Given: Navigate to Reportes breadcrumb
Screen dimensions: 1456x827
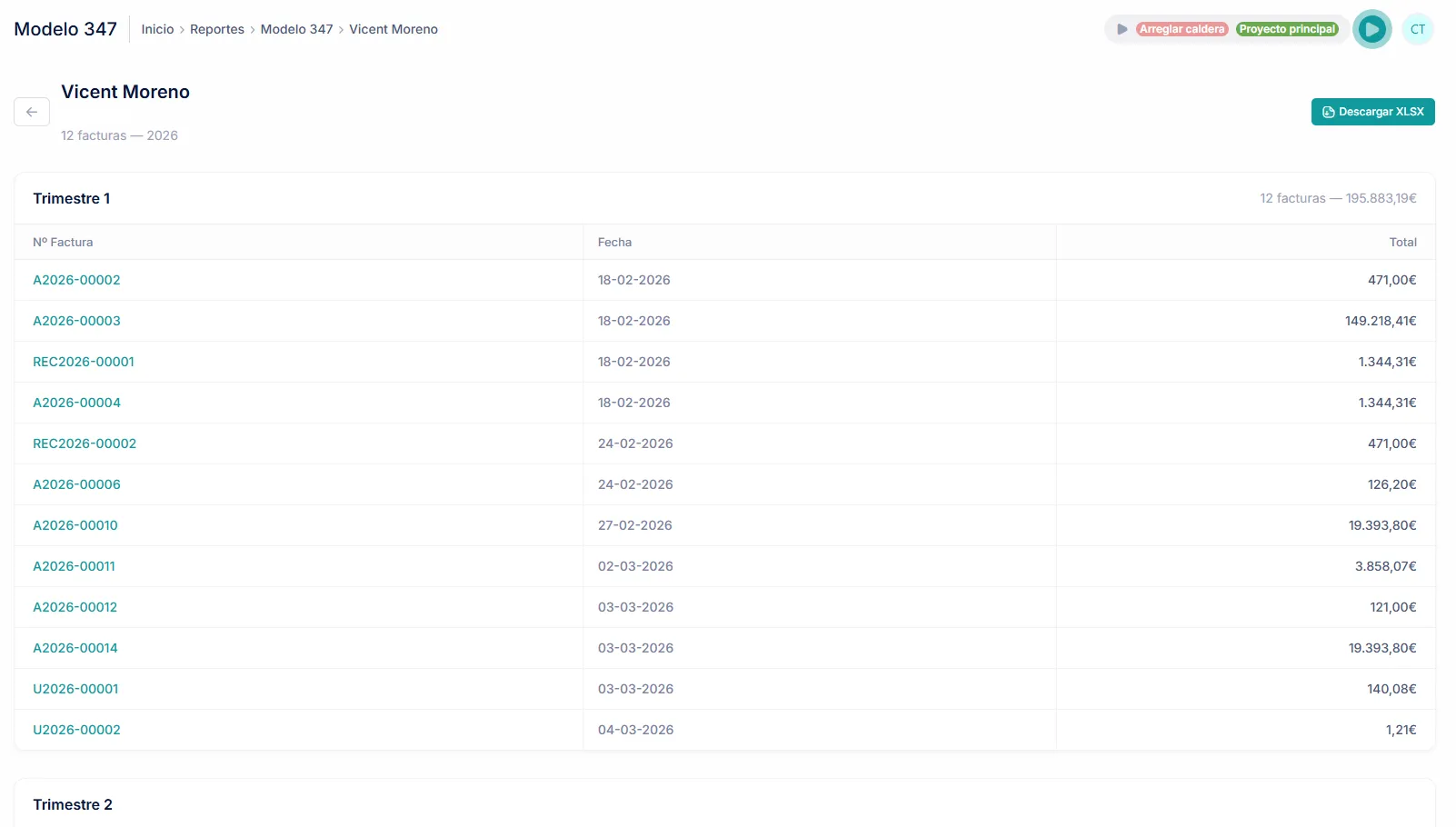Looking at the screenshot, I should (x=217, y=29).
